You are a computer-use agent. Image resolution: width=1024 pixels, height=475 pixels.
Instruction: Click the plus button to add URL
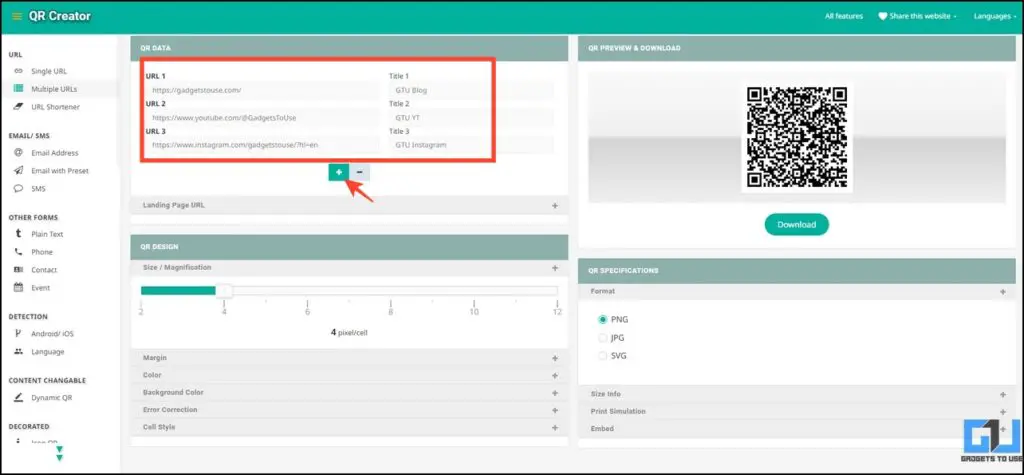pos(339,172)
